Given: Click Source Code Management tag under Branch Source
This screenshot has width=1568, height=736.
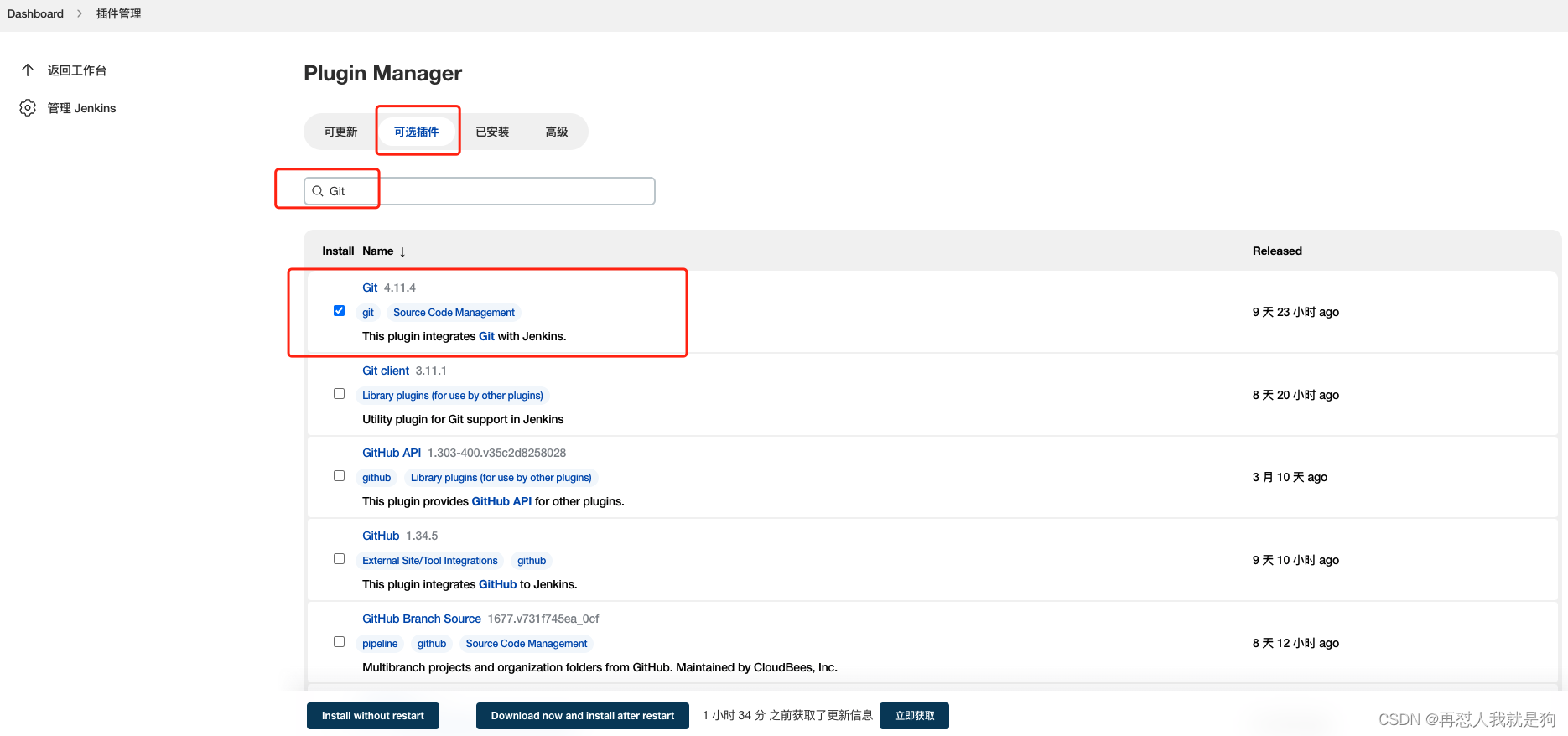Looking at the screenshot, I should (527, 644).
